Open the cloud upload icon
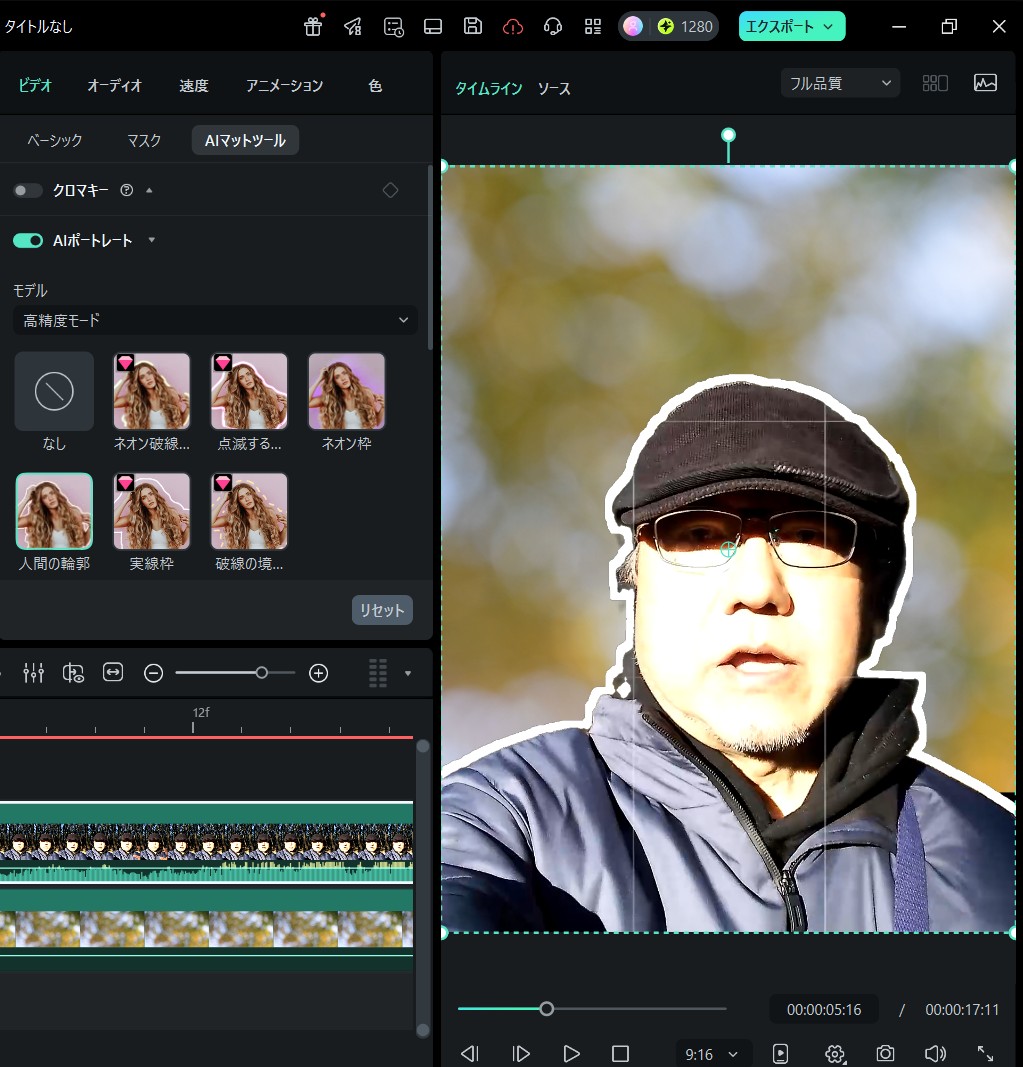 point(513,27)
